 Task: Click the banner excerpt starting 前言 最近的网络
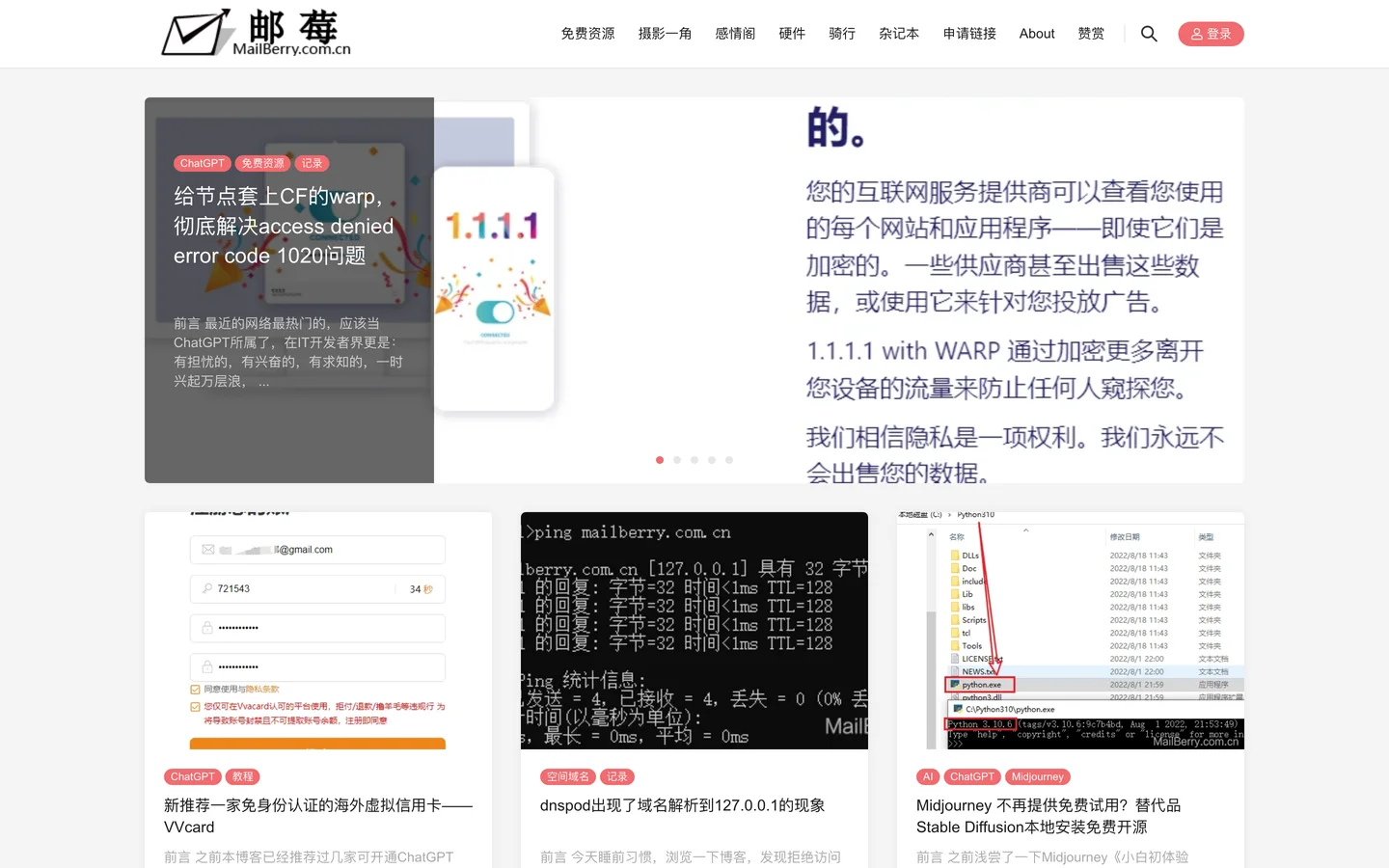(x=288, y=352)
